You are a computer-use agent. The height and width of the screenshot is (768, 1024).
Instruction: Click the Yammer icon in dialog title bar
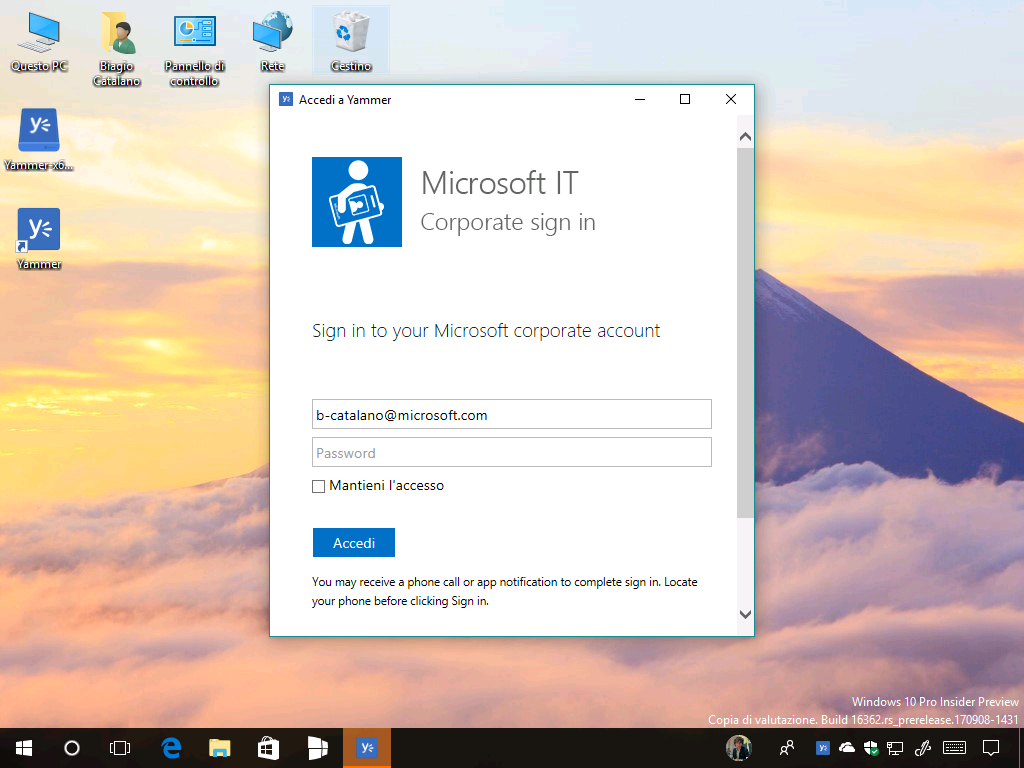[285, 99]
